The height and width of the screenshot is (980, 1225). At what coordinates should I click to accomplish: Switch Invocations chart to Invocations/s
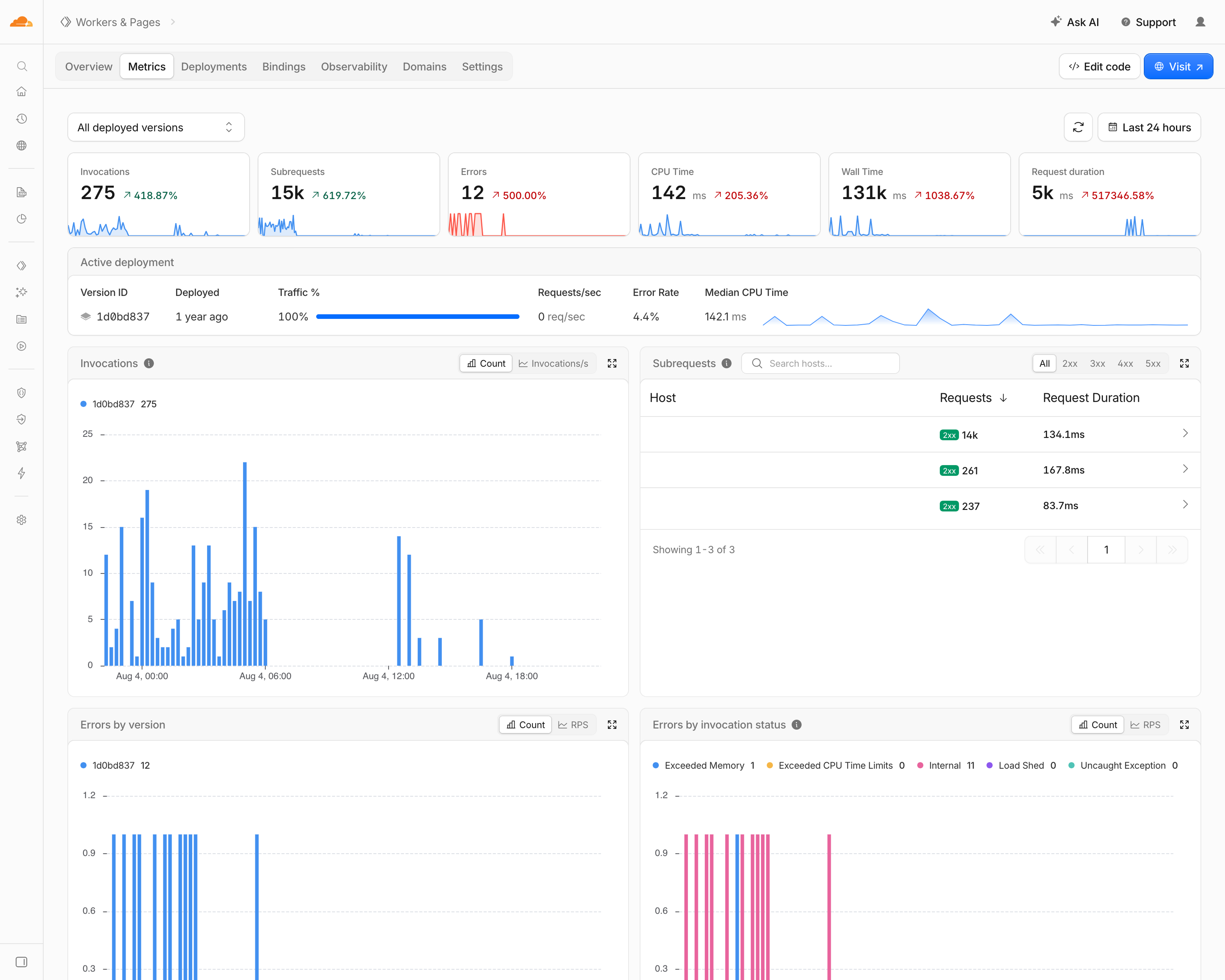click(554, 364)
